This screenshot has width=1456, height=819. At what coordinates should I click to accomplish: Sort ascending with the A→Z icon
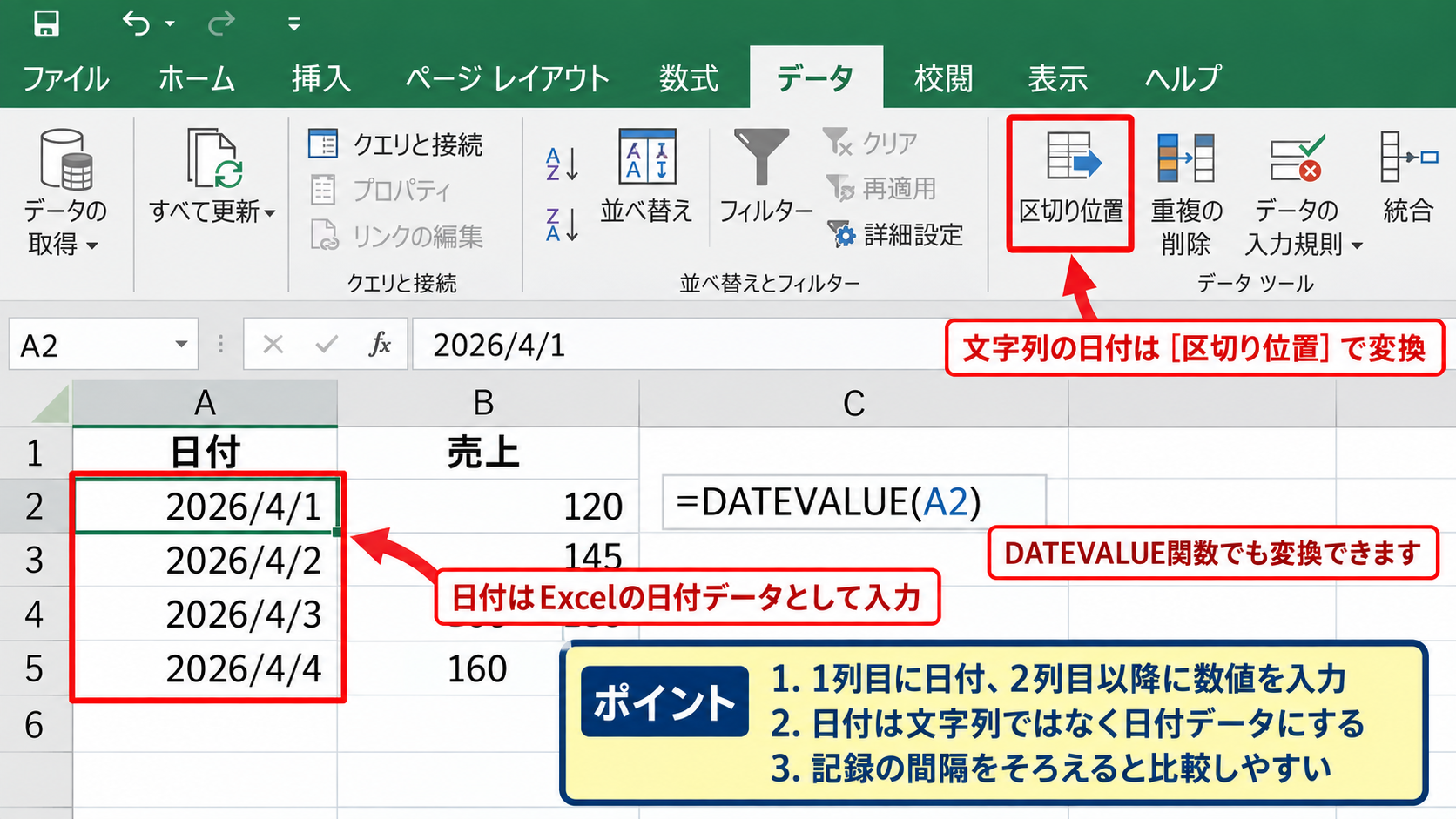pos(562,164)
